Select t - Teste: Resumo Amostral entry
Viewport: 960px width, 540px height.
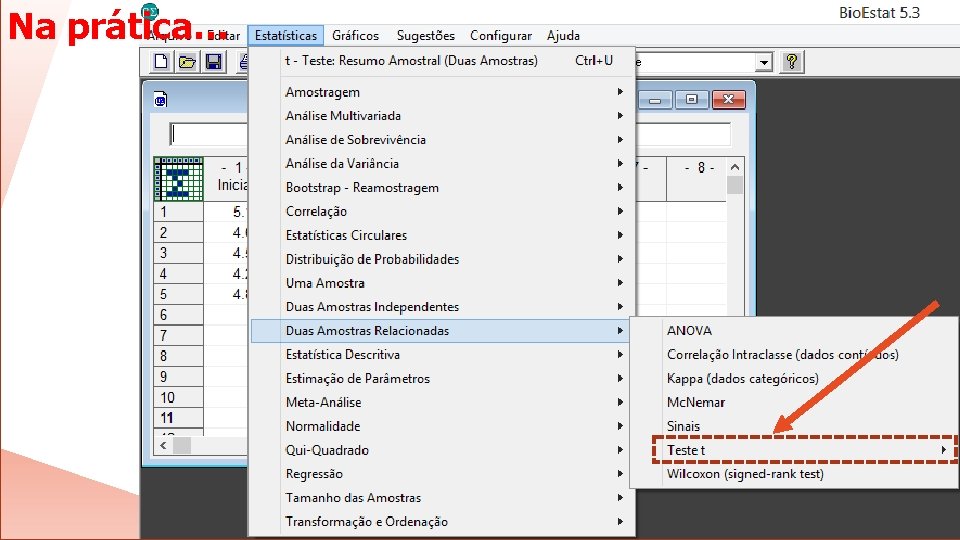click(443, 61)
